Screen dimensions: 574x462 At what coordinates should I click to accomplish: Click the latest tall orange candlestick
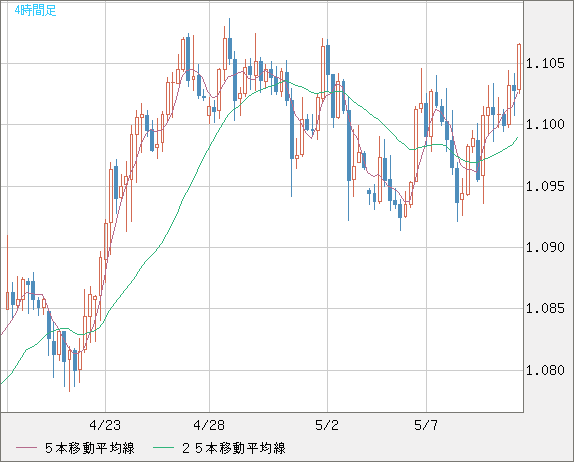tap(519, 67)
